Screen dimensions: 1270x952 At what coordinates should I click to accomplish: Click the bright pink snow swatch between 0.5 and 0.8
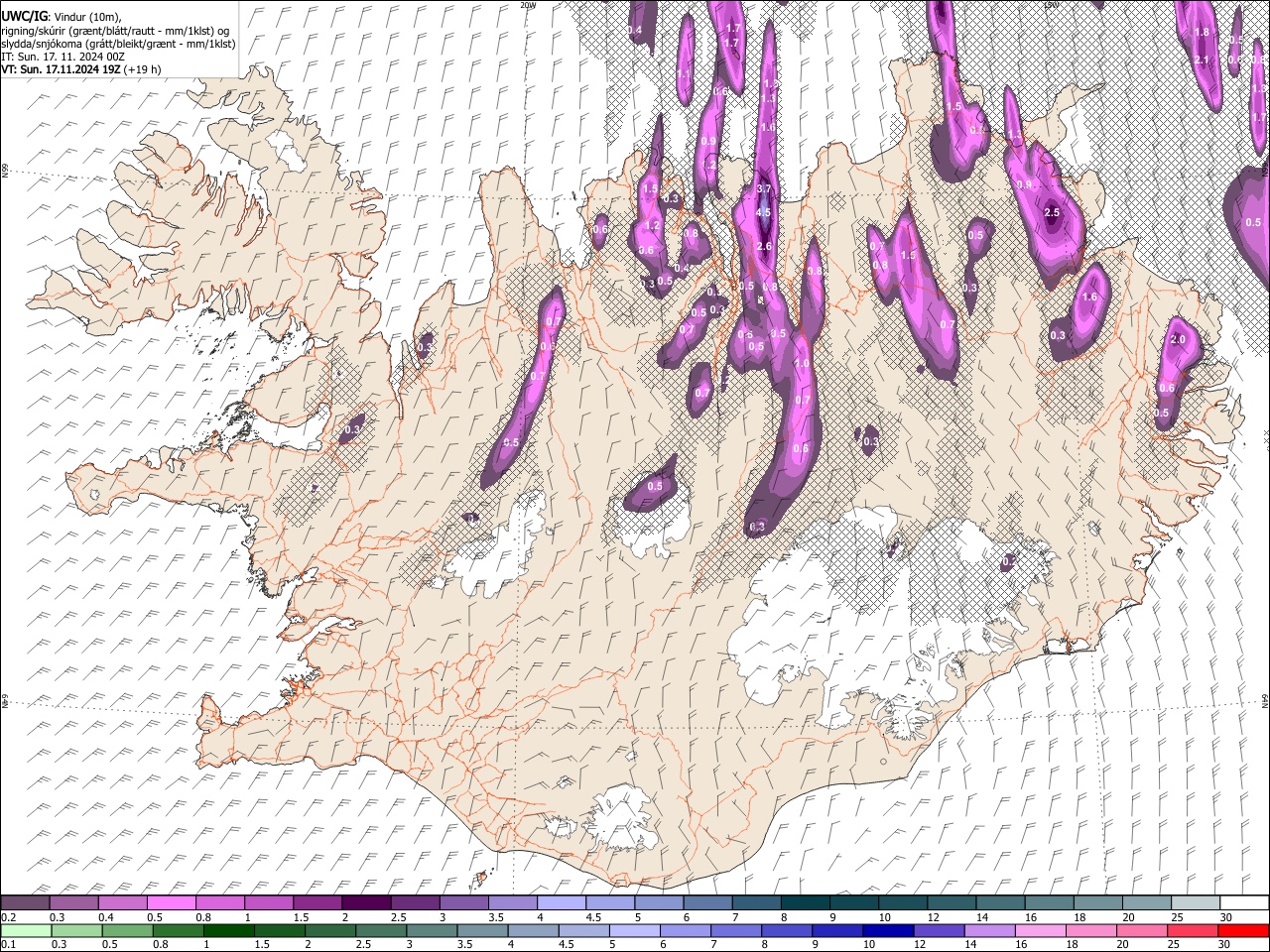click(172, 902)
